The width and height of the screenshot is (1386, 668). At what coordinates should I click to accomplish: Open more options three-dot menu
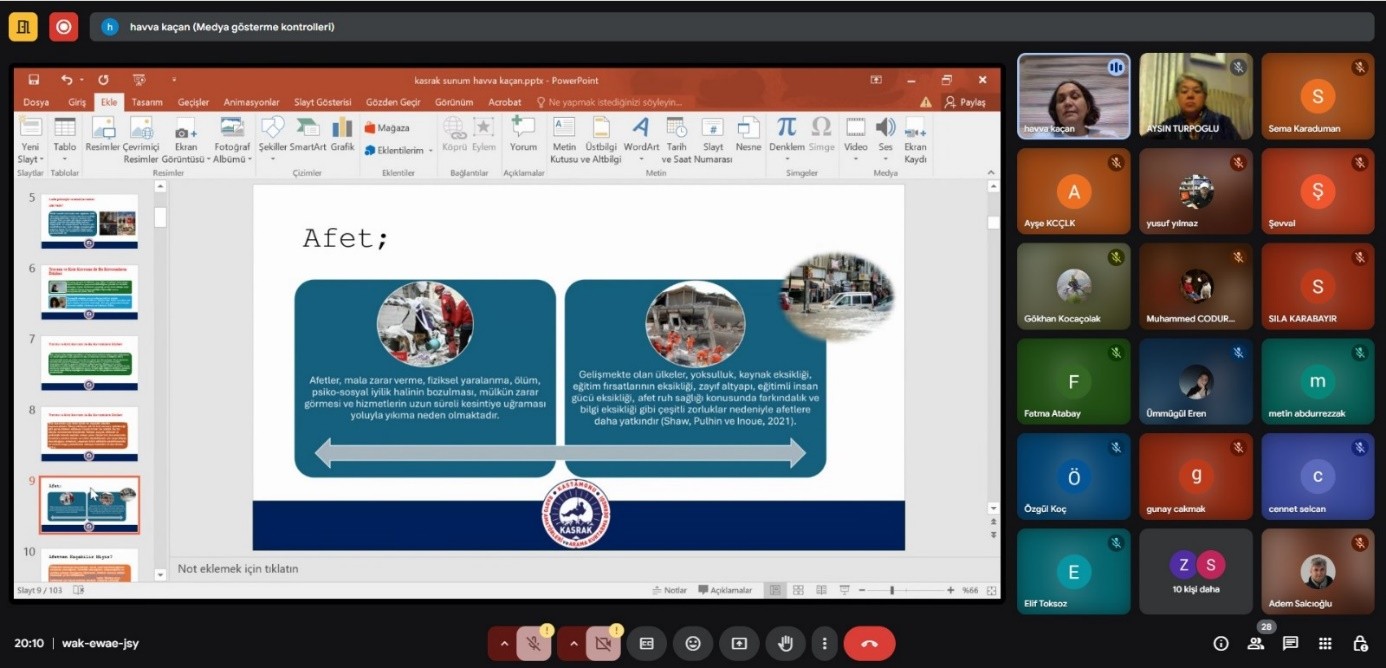(824, 643)
